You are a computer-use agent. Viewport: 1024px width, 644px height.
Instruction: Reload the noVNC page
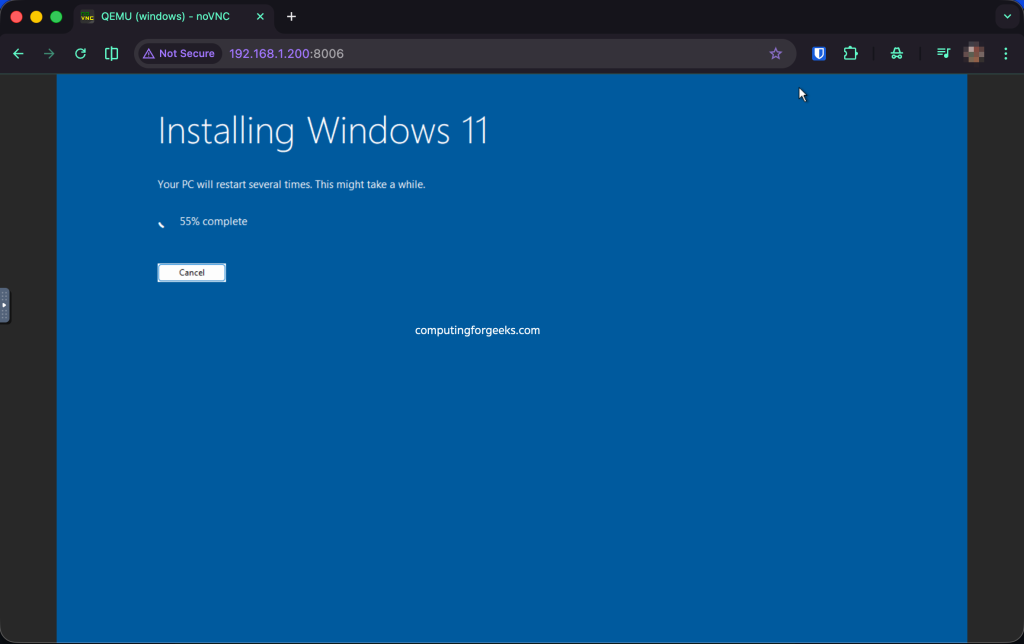tap(80, 53)
